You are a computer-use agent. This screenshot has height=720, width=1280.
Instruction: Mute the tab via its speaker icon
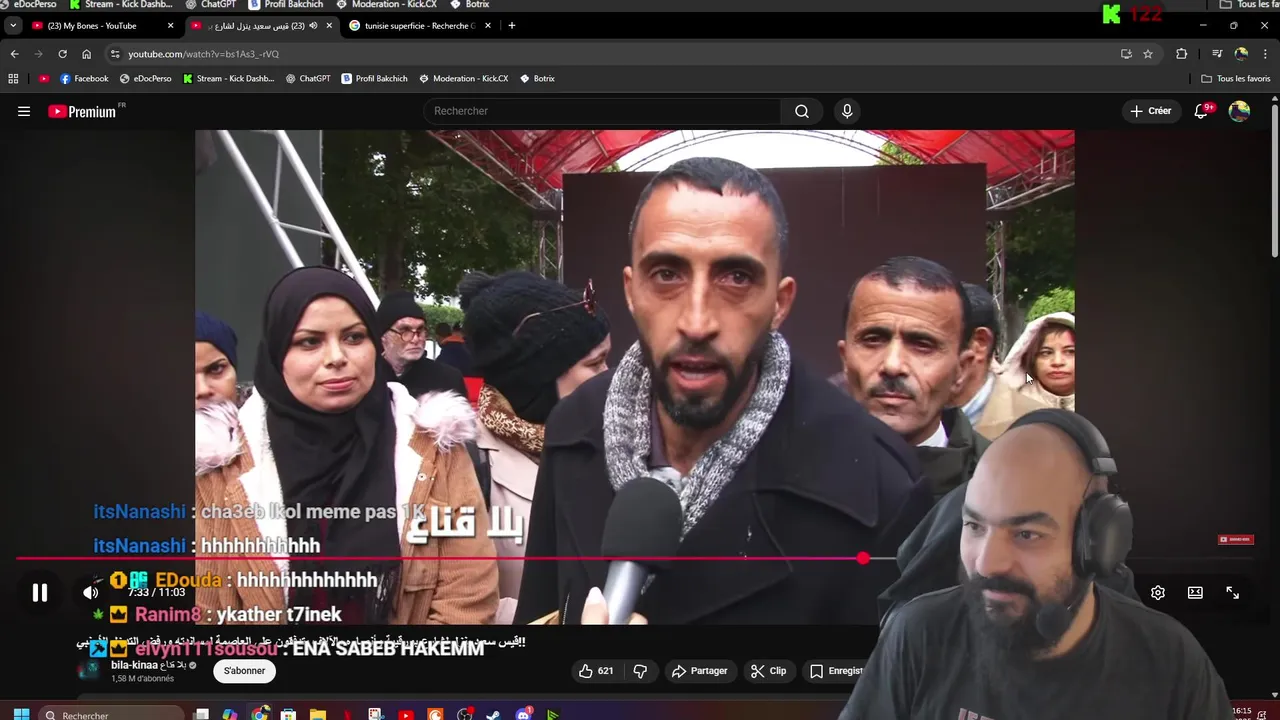coord(313,25)
